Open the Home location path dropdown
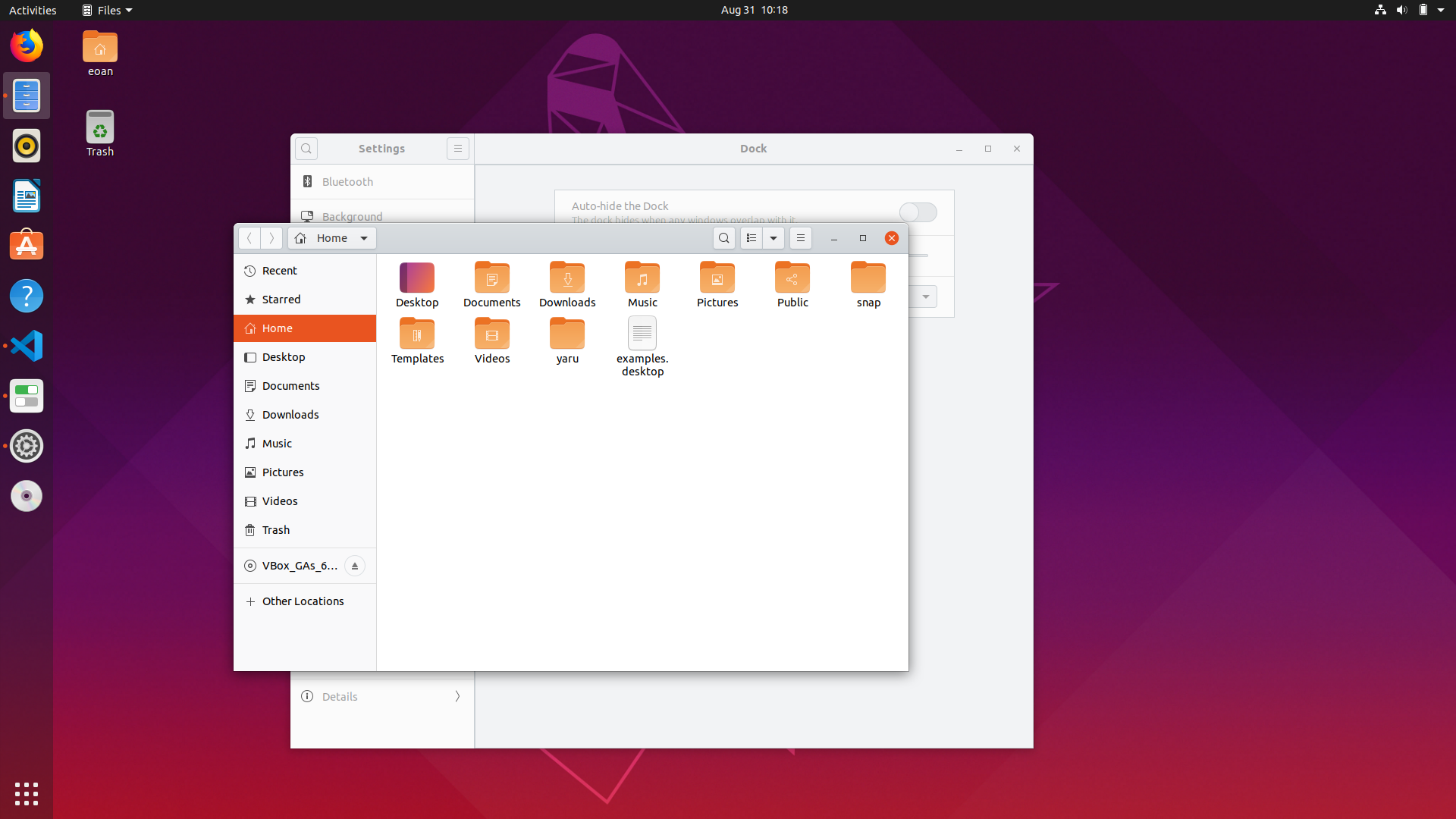 (x=364, y=237)
